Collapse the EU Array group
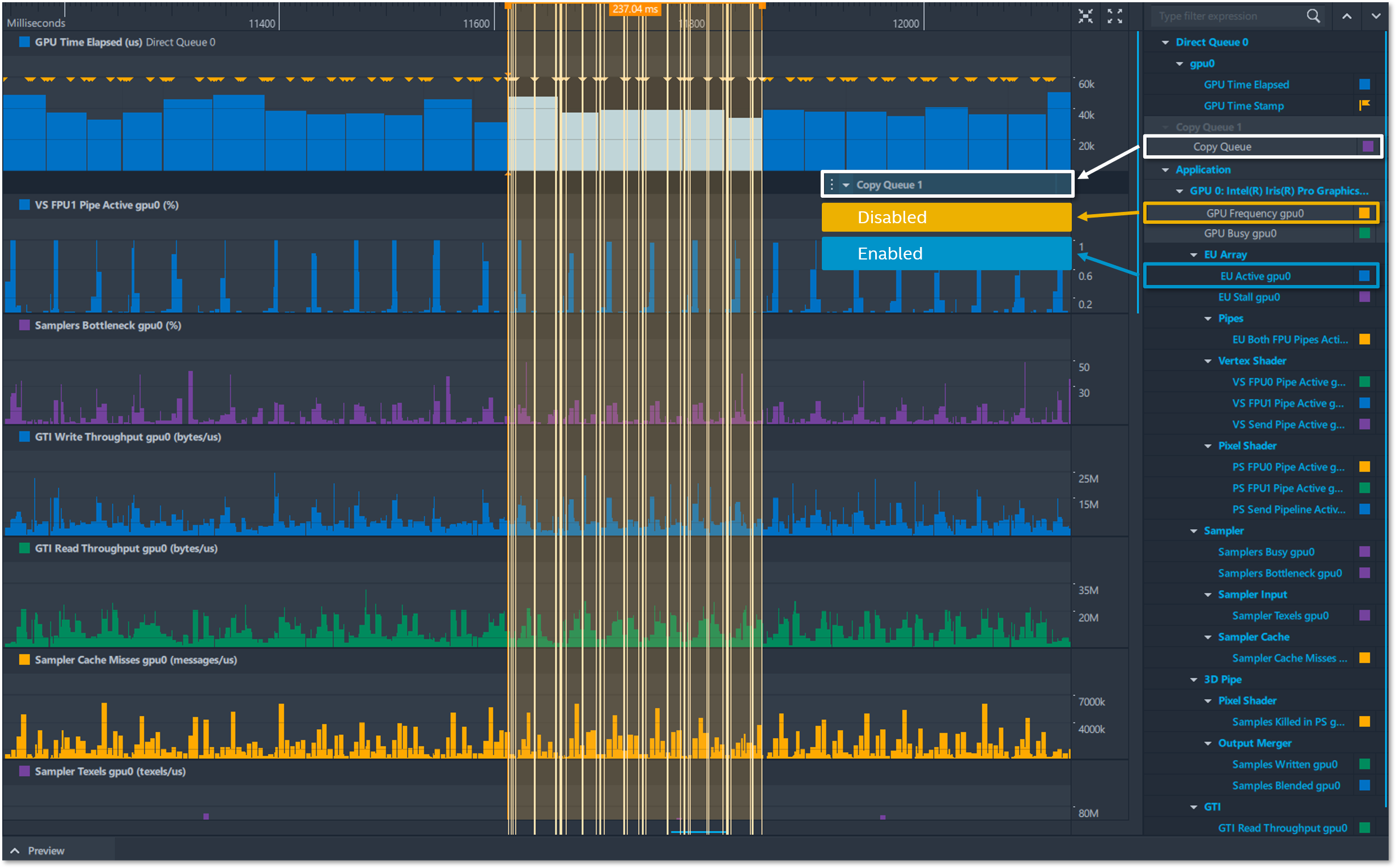Viewport: 1396px width, 868px height. [1193, 255]
